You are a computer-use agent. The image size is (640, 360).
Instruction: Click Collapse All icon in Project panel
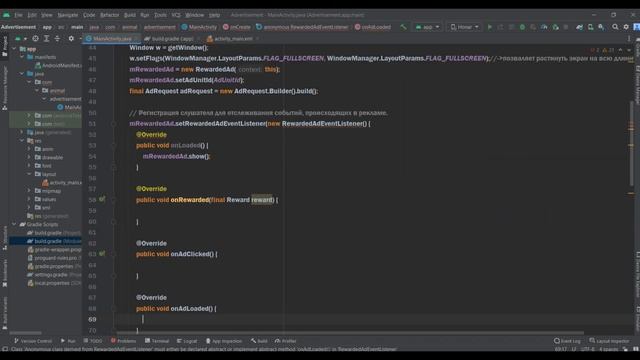[x=57, y=38]
